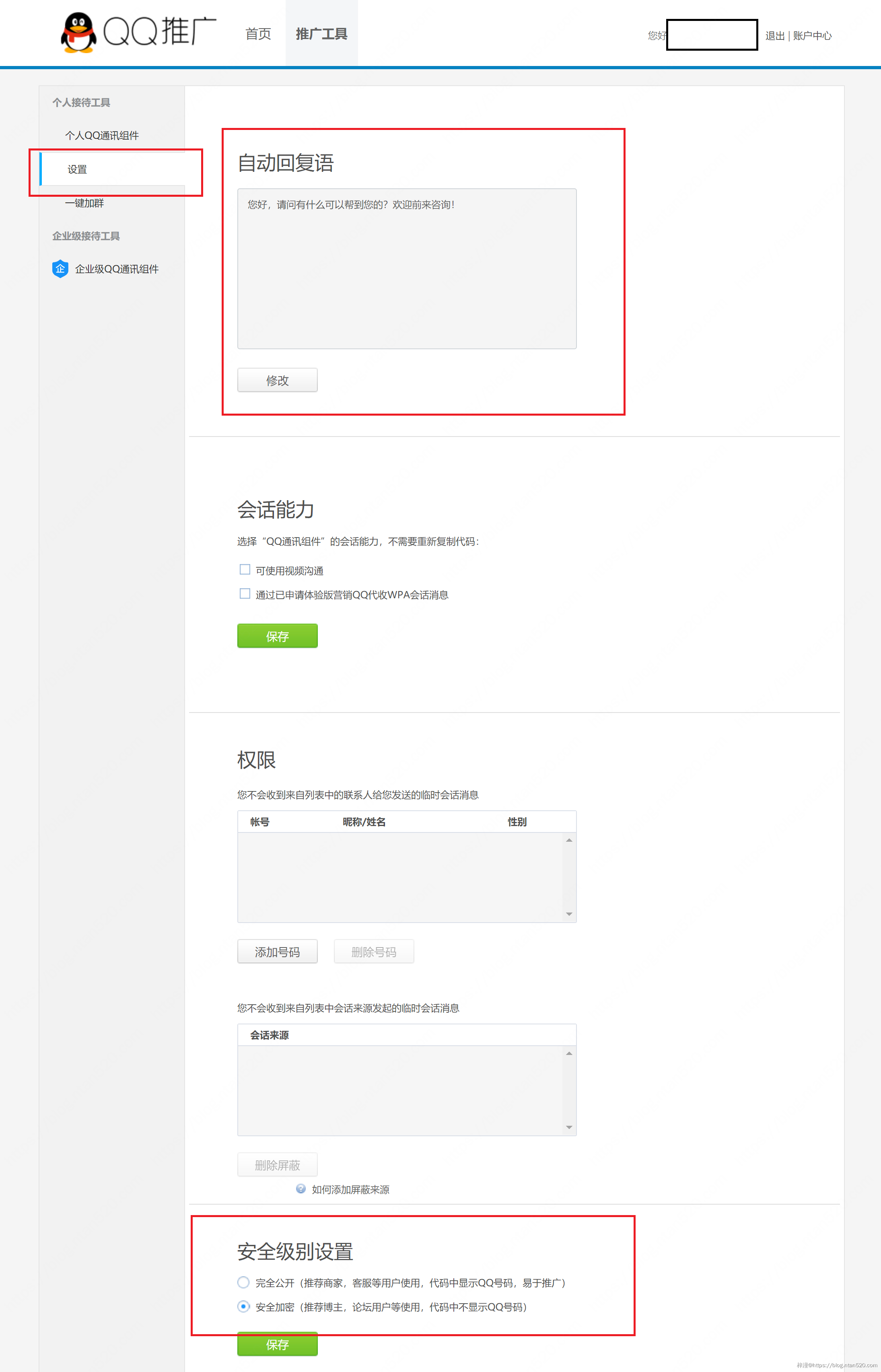Select 一键加群 in the sidebar

84,203
